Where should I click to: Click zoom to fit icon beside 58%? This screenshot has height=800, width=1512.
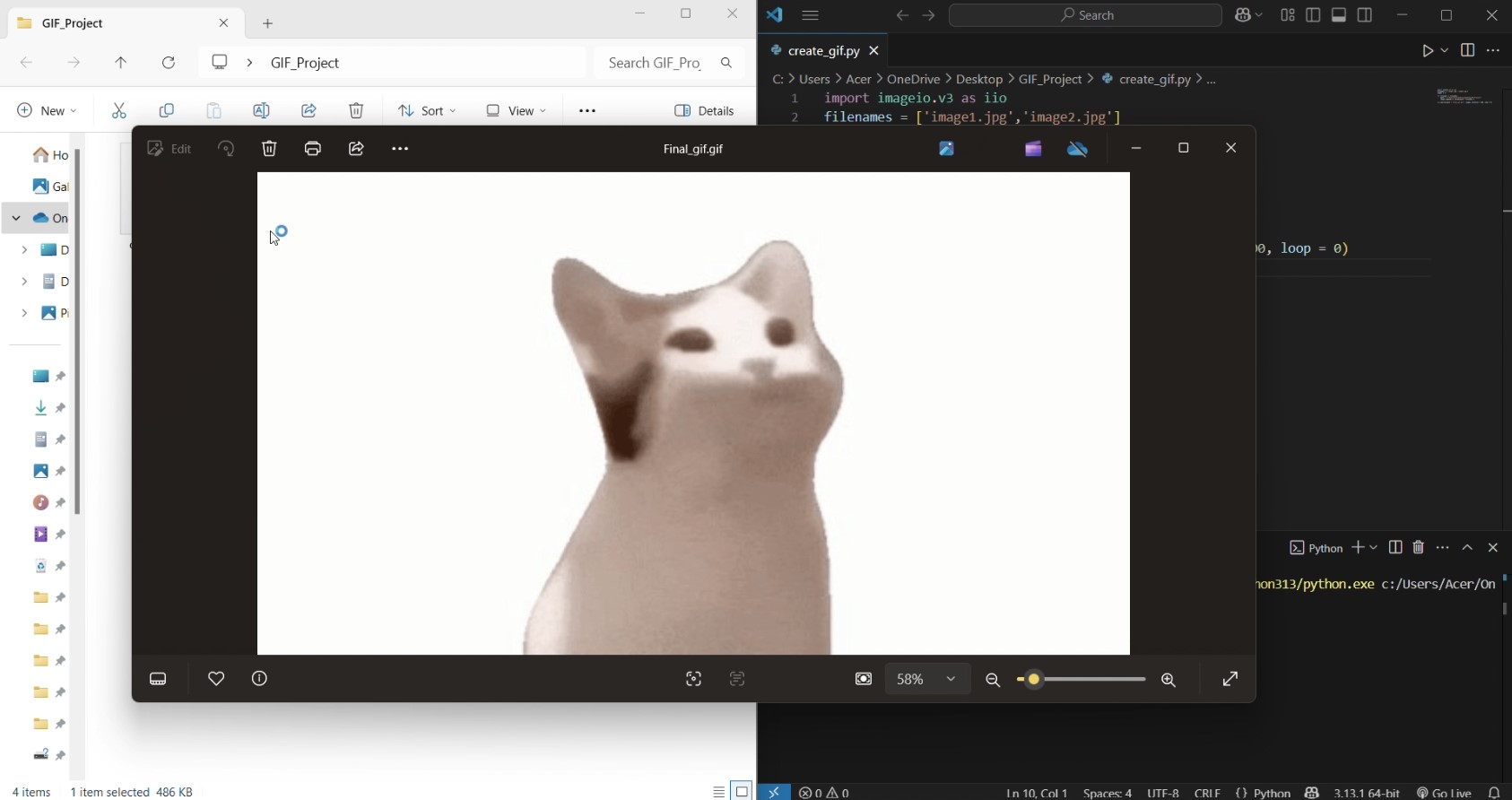[864, 680]
